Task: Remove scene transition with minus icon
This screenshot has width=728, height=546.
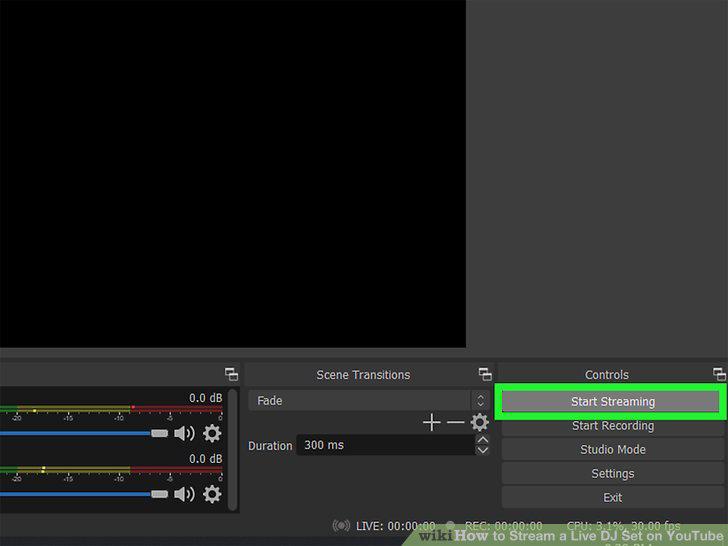Action: (x=455, y=422)
